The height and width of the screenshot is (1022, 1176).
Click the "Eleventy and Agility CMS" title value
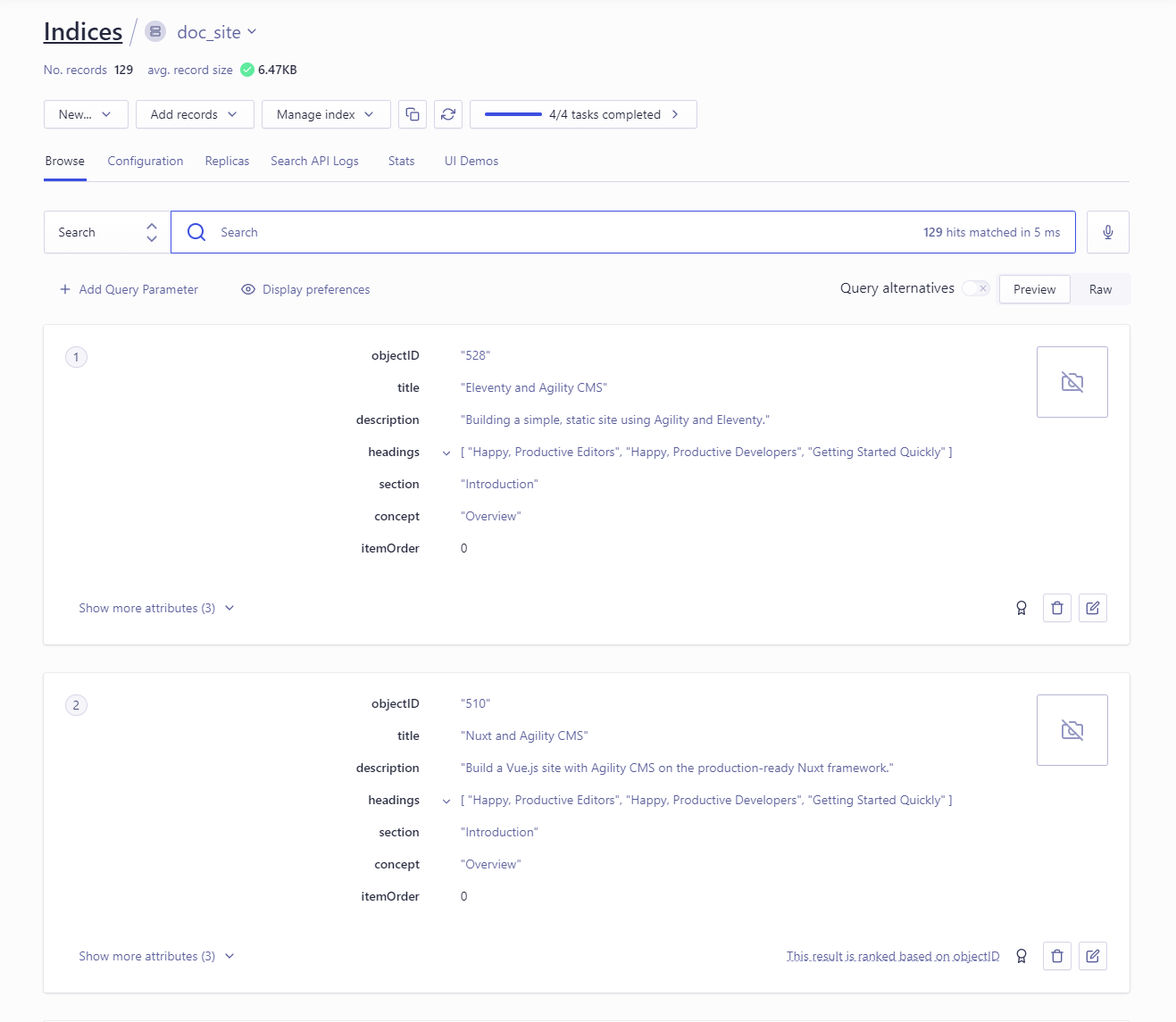tap(534, 387)
